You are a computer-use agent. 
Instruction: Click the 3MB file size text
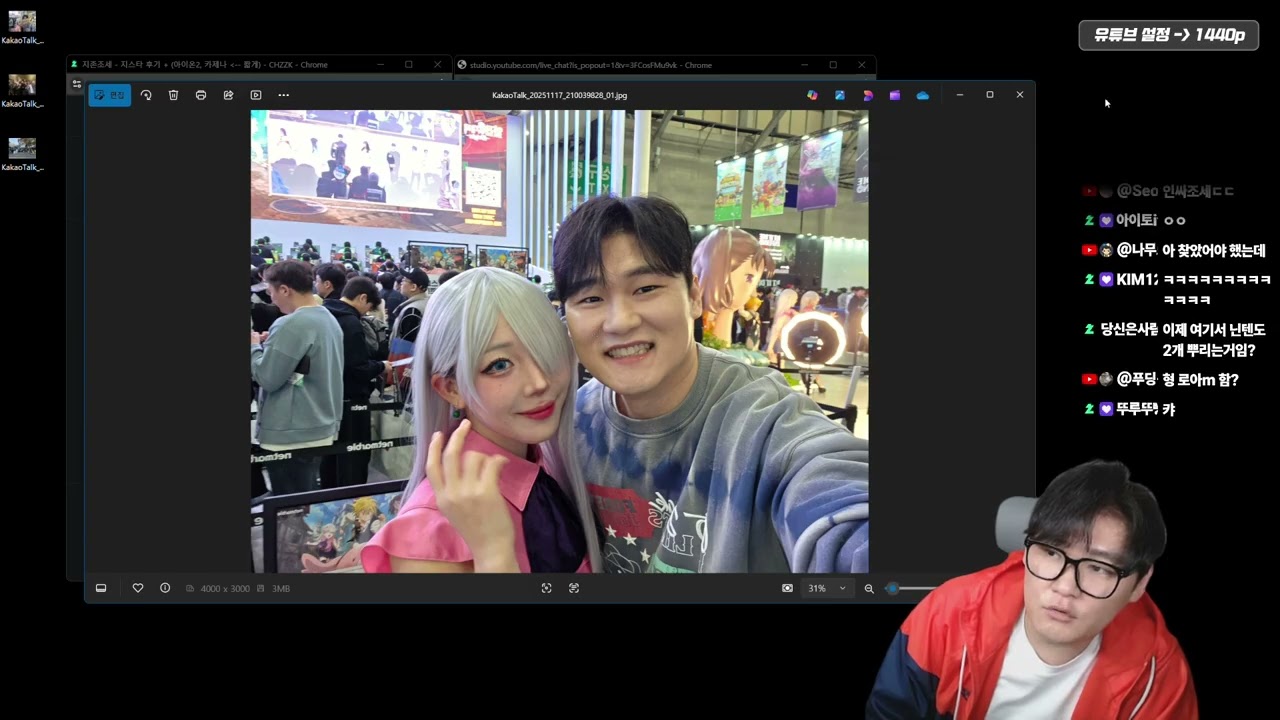tap(281, 589)
